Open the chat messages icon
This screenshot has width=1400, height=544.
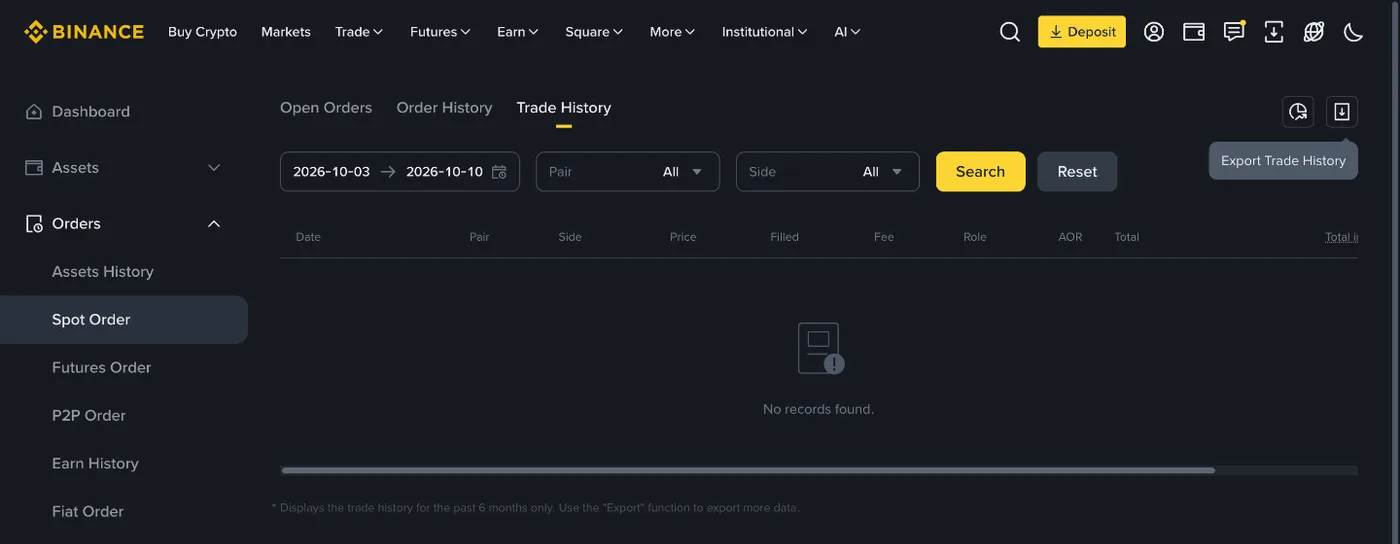coord(1234,32)
